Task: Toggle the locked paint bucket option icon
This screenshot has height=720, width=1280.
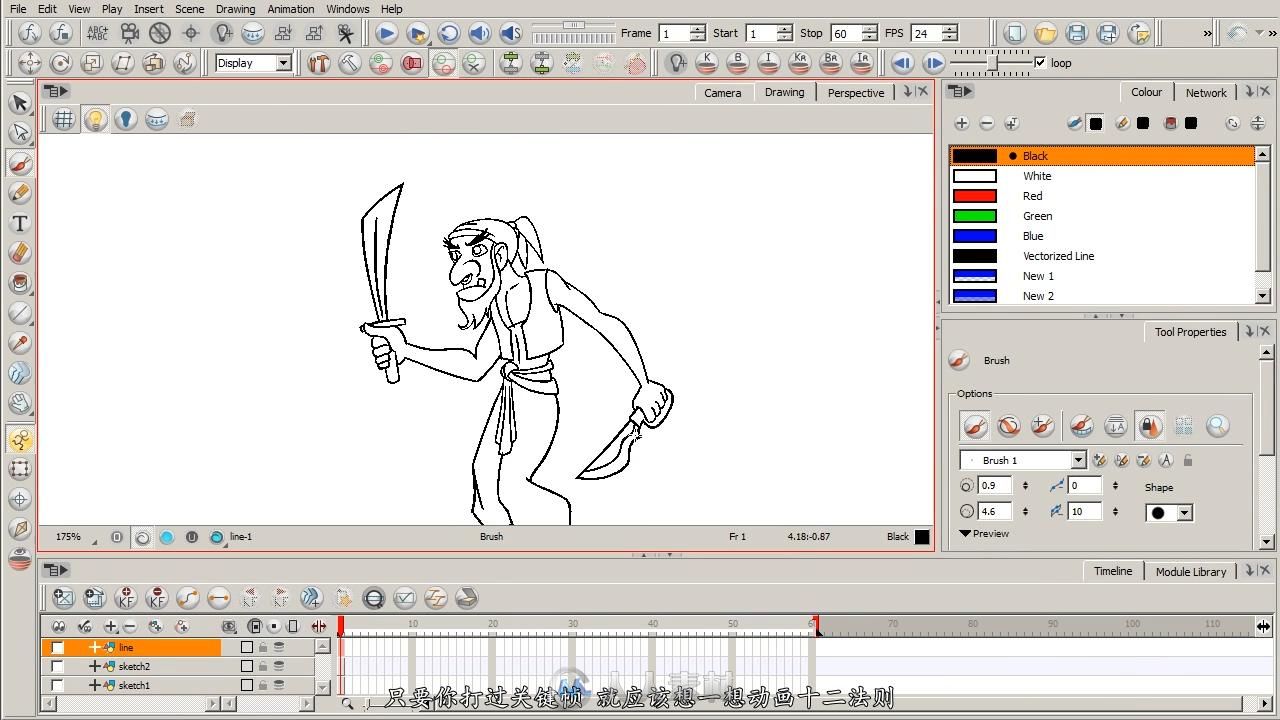Action: [x=1149, y=426]
